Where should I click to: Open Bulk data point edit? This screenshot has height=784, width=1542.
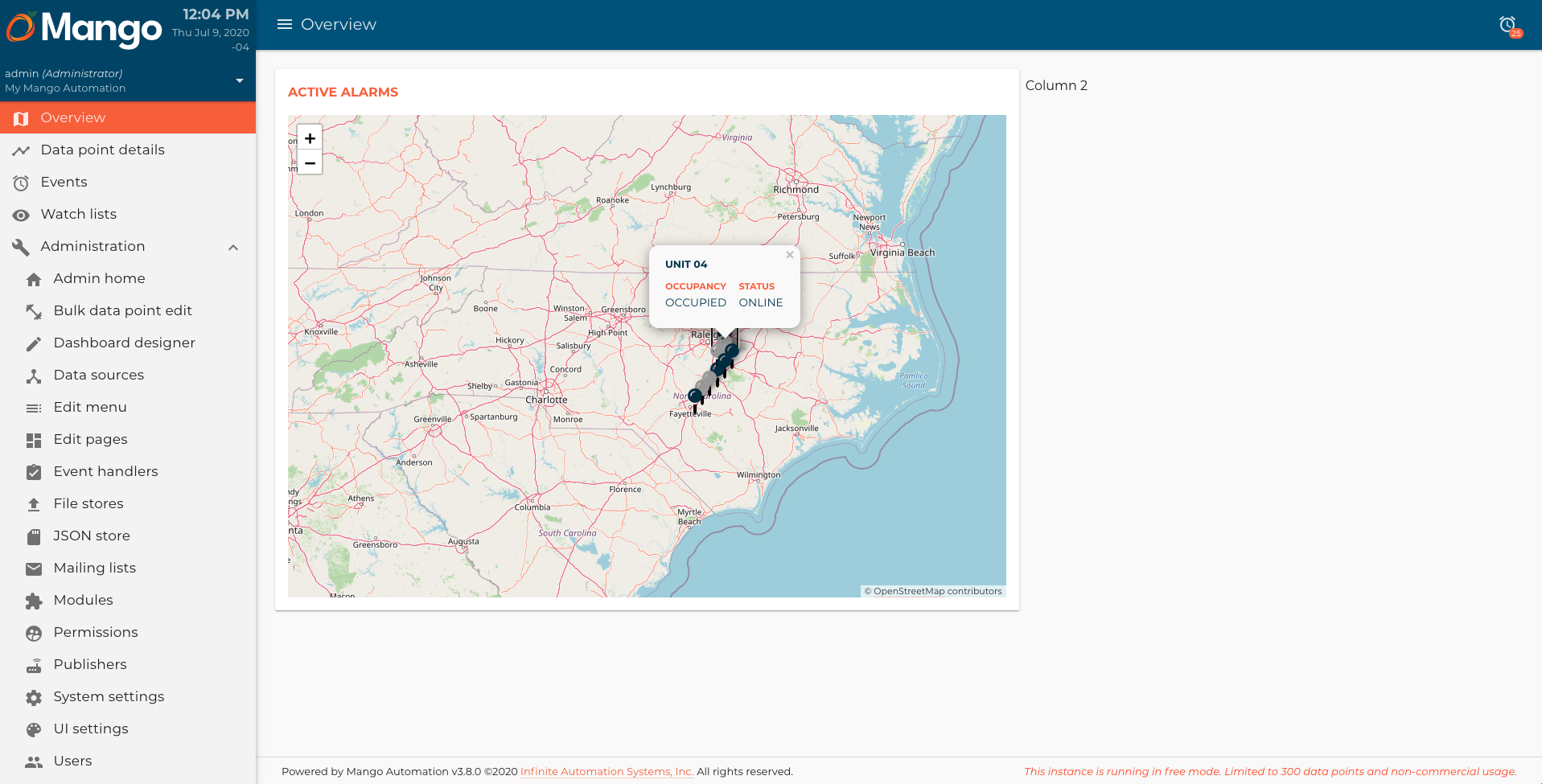(128, 310)
